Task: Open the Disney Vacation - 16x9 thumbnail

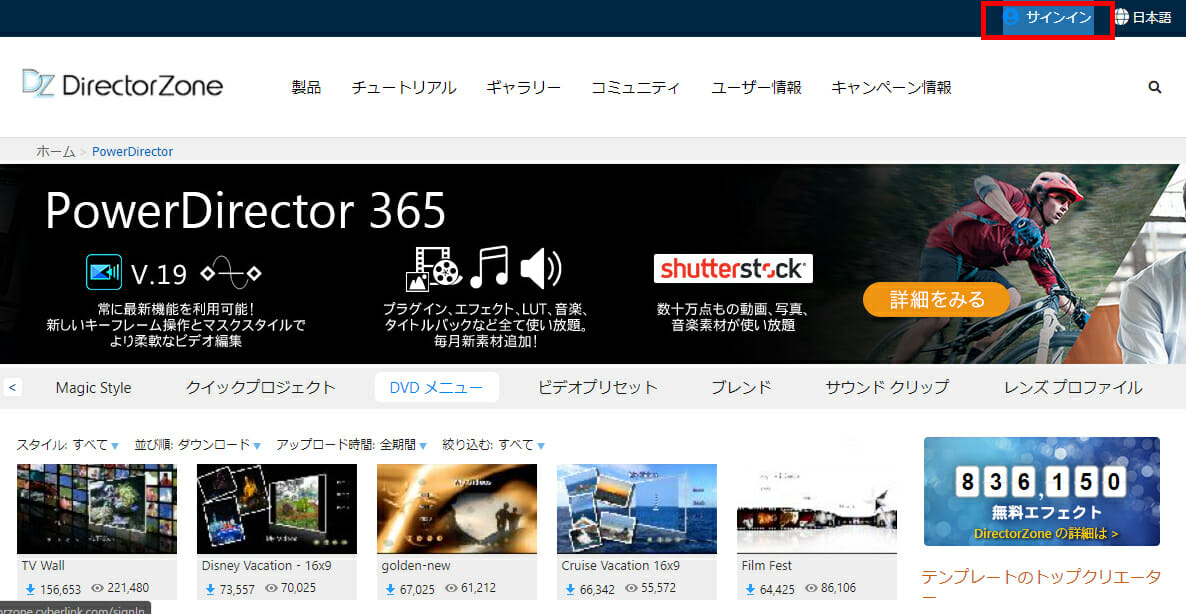Action: [277, 509]
